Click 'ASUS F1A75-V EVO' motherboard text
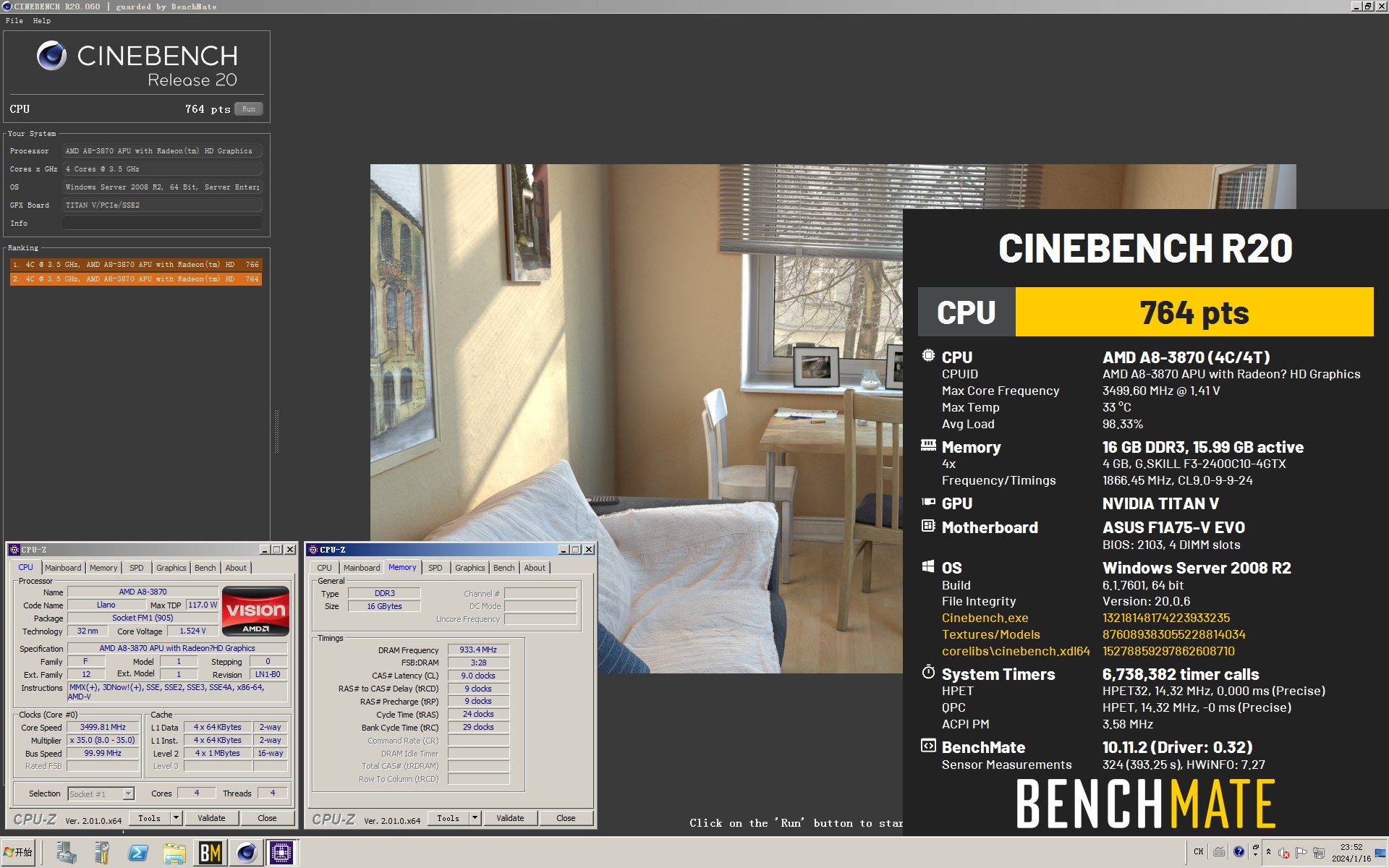1389x868 pixels. (x=1173, y=527)
